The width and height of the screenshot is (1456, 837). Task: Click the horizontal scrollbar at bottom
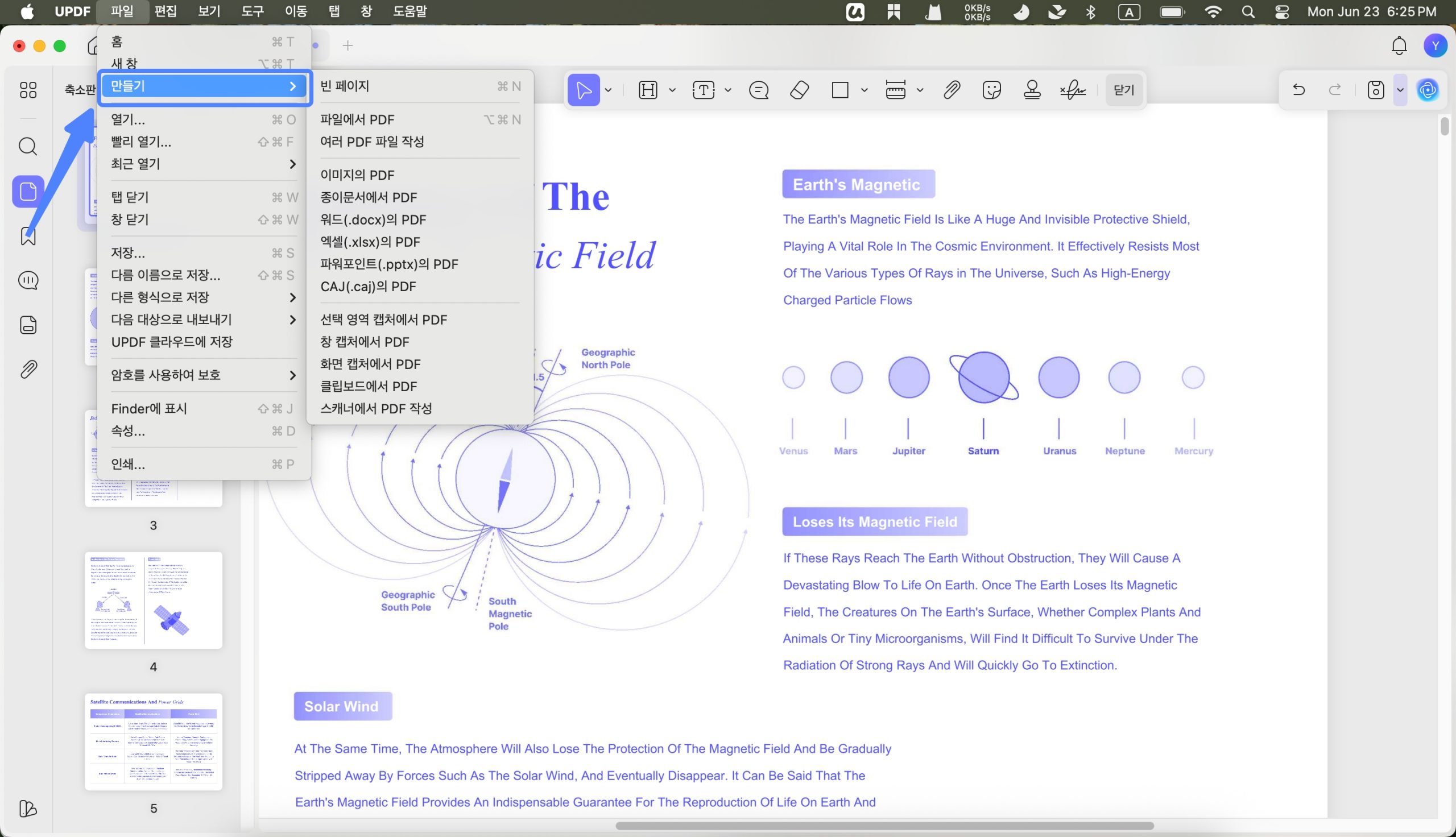(884, 826)
